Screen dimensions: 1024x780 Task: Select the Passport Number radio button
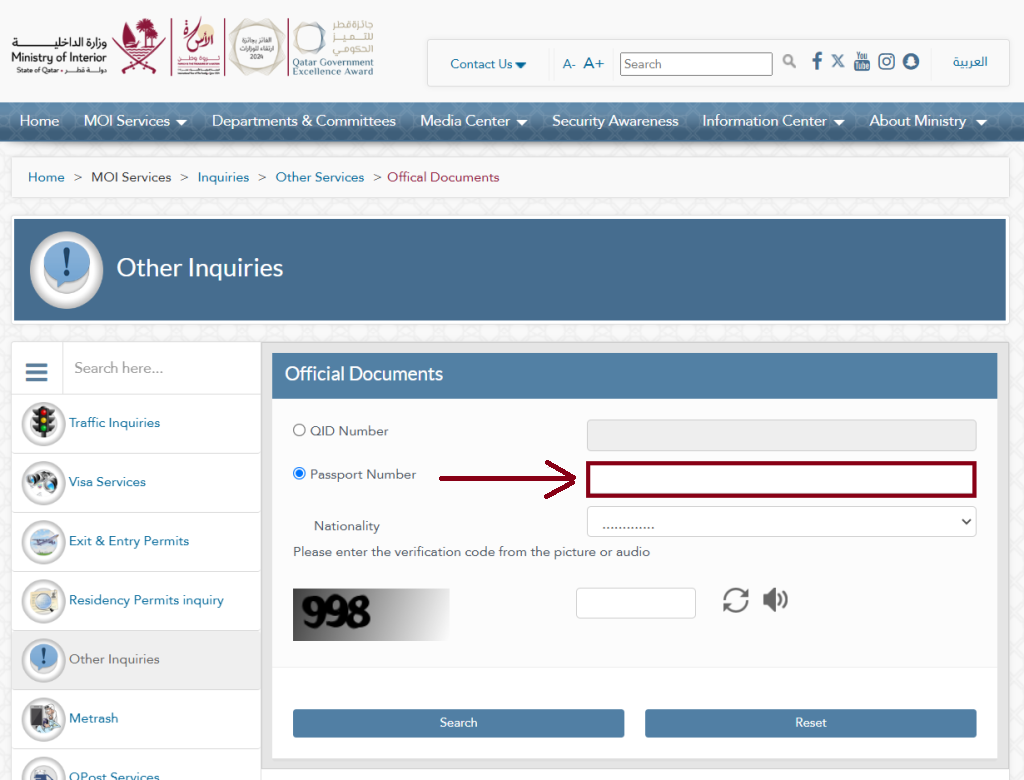(x=299, y=474)
